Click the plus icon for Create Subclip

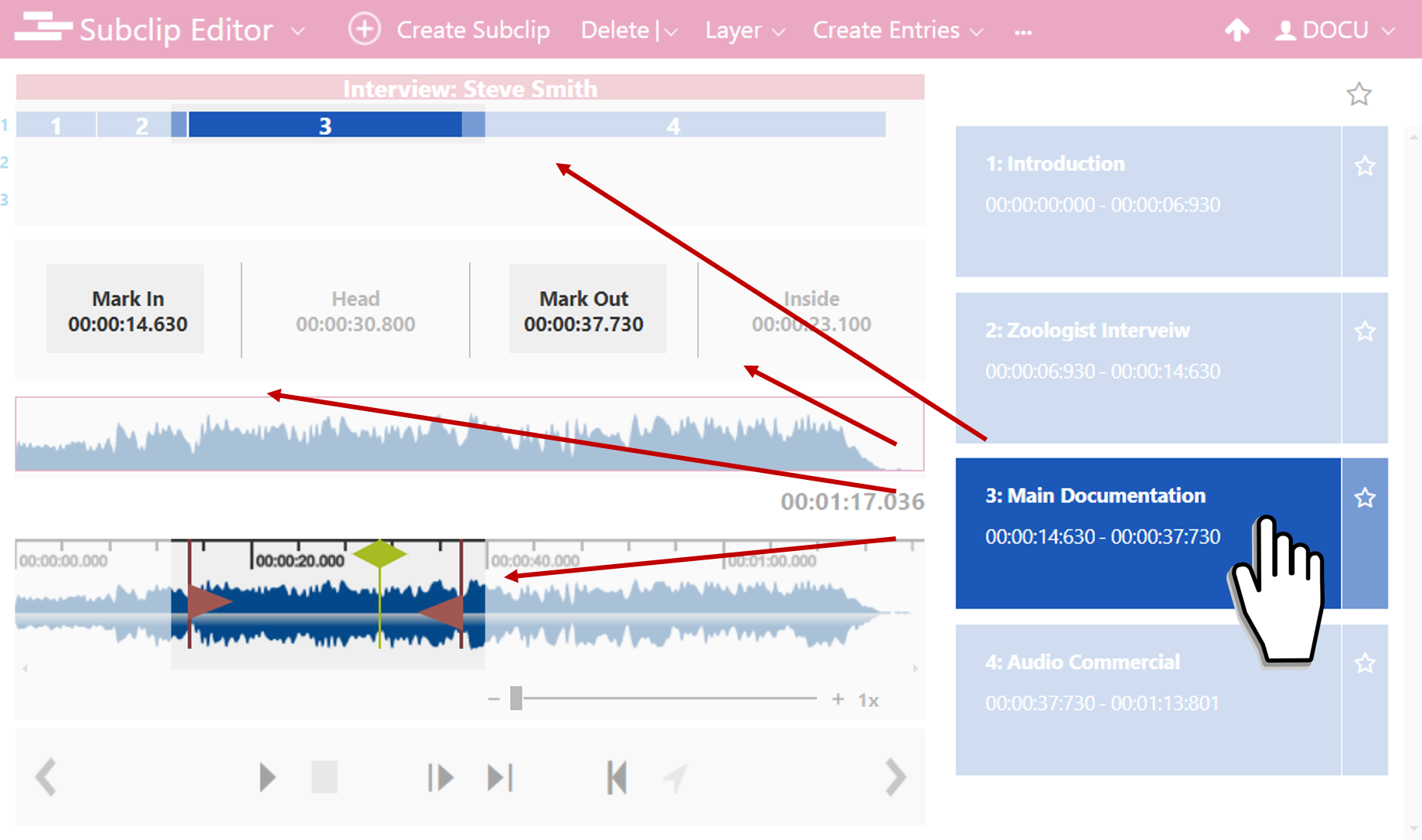364,30
